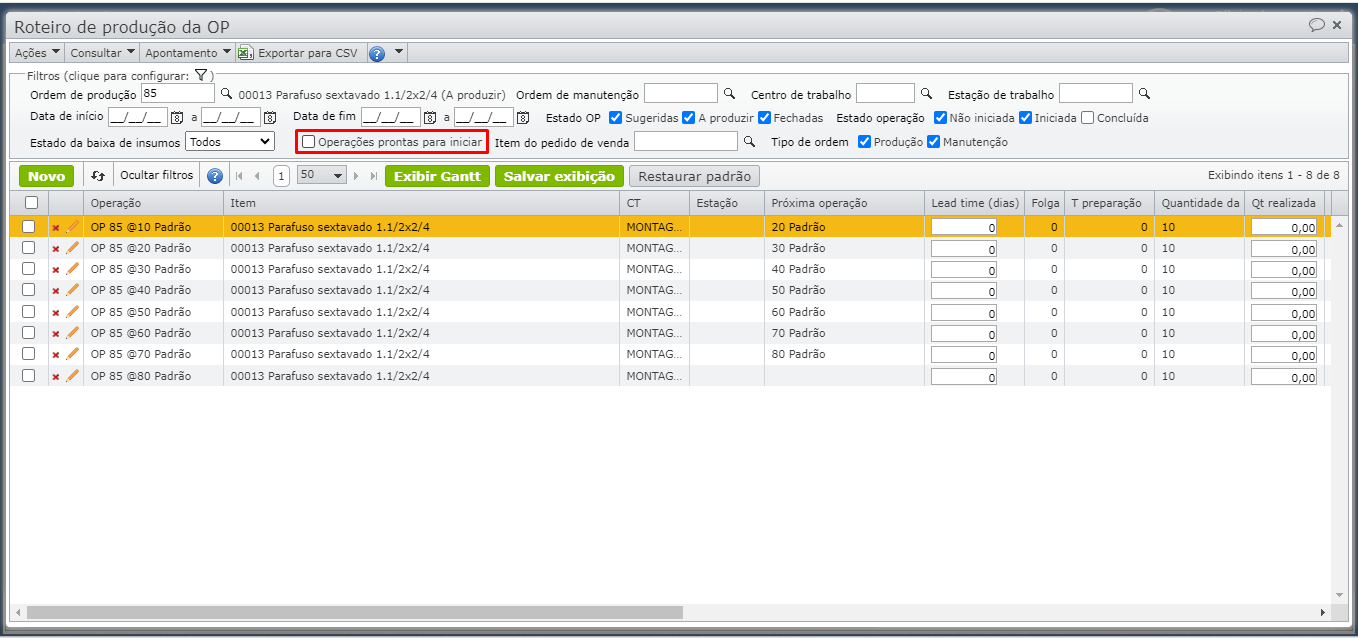Open the Estado da baixa de insumos dropdown
Viewport: 1358px width, 638px height.
coord(230,142)
